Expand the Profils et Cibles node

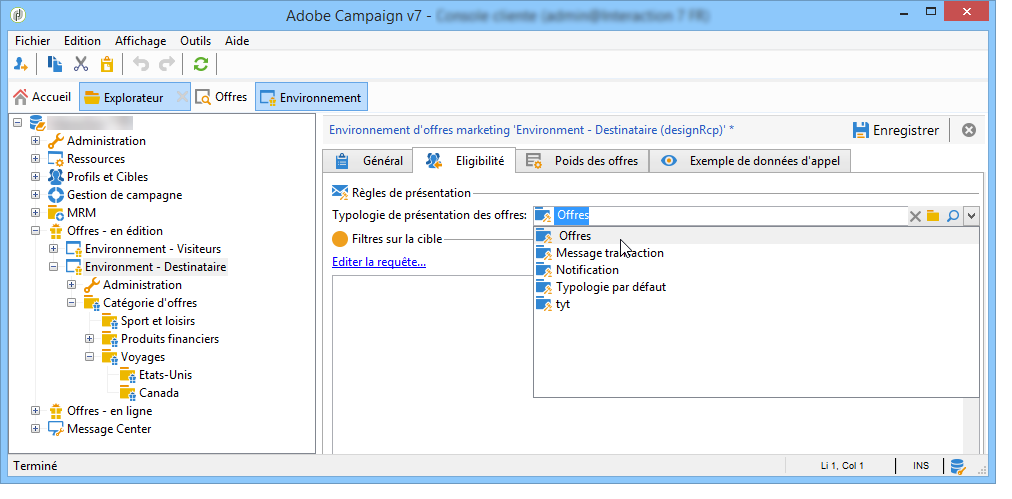pyautogui.click(x=35, y=177)
